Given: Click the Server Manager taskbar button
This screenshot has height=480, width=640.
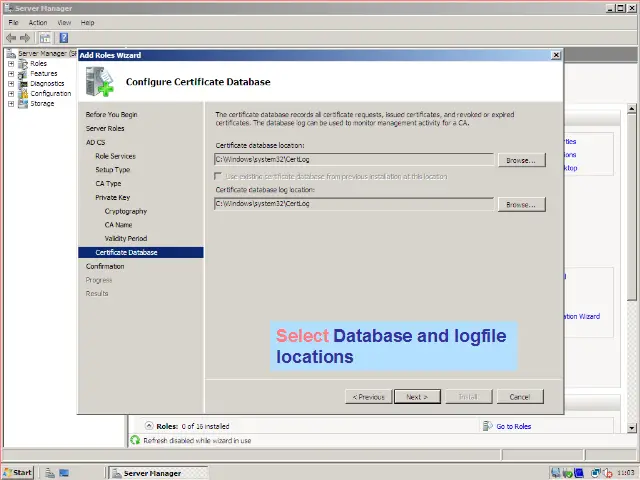Looking at the screenshot, I should pyautogui.click(x=158, y=473).
